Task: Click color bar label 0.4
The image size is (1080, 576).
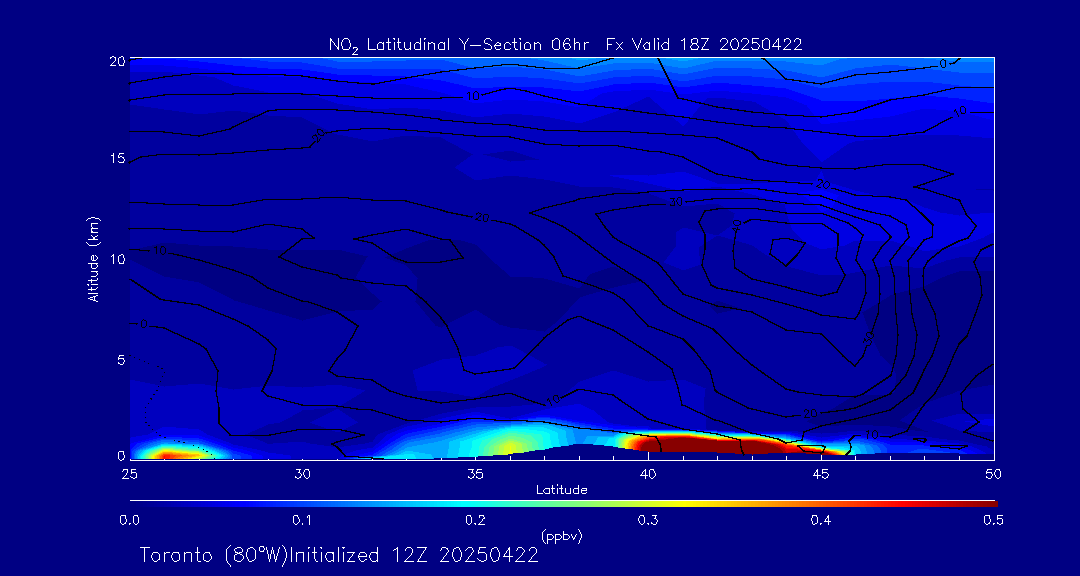Action: [x=820, y=520]
